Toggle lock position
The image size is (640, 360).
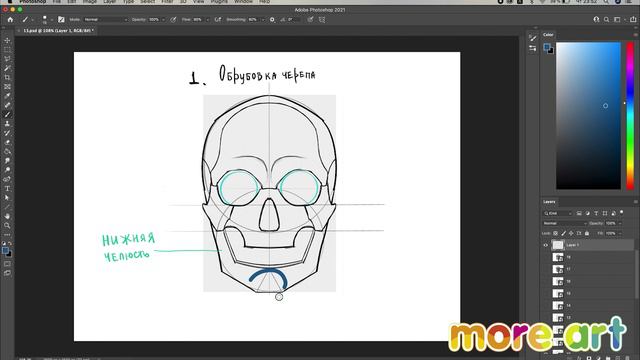pyautogui.click(x=571, y=233)
